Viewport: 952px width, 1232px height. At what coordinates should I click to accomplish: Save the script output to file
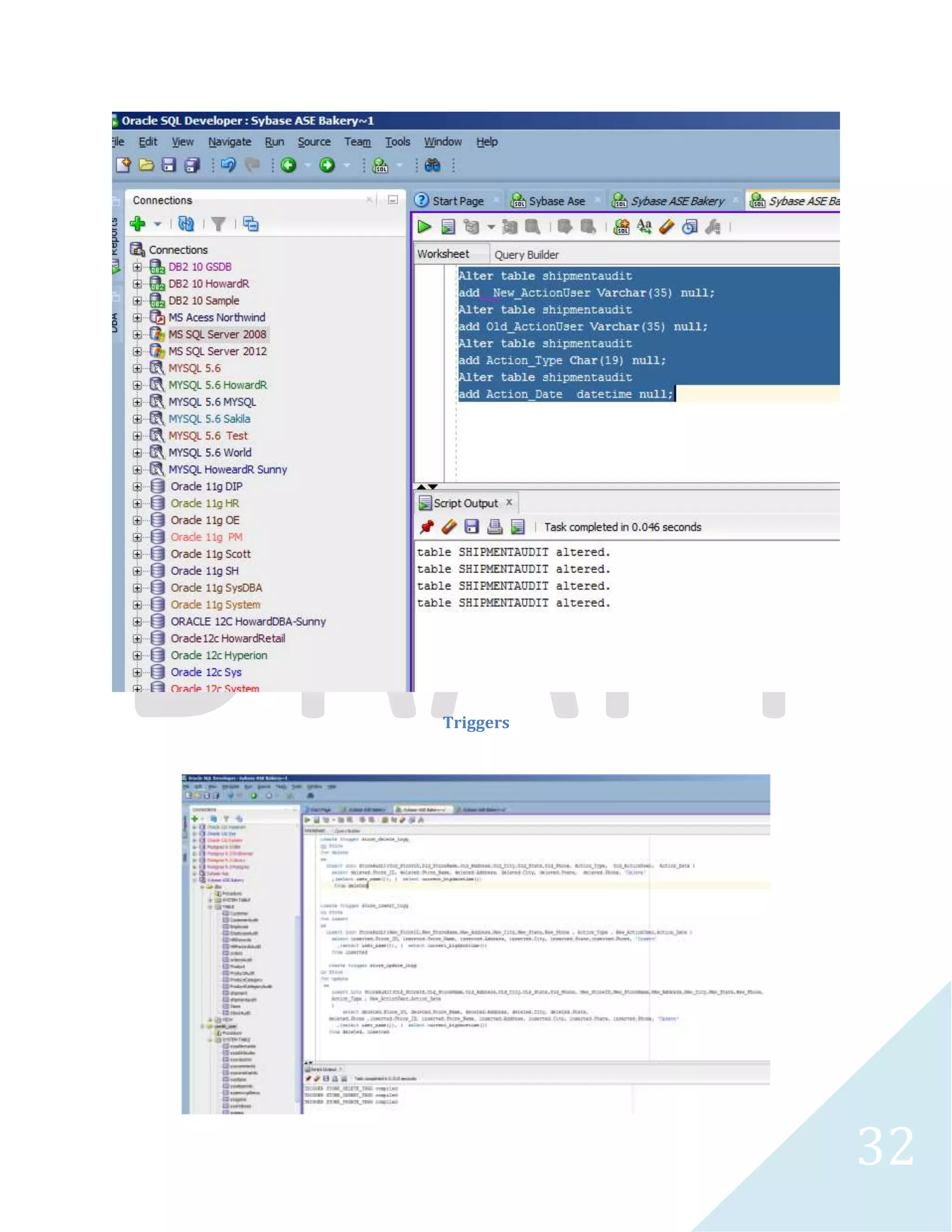point(471,527)
